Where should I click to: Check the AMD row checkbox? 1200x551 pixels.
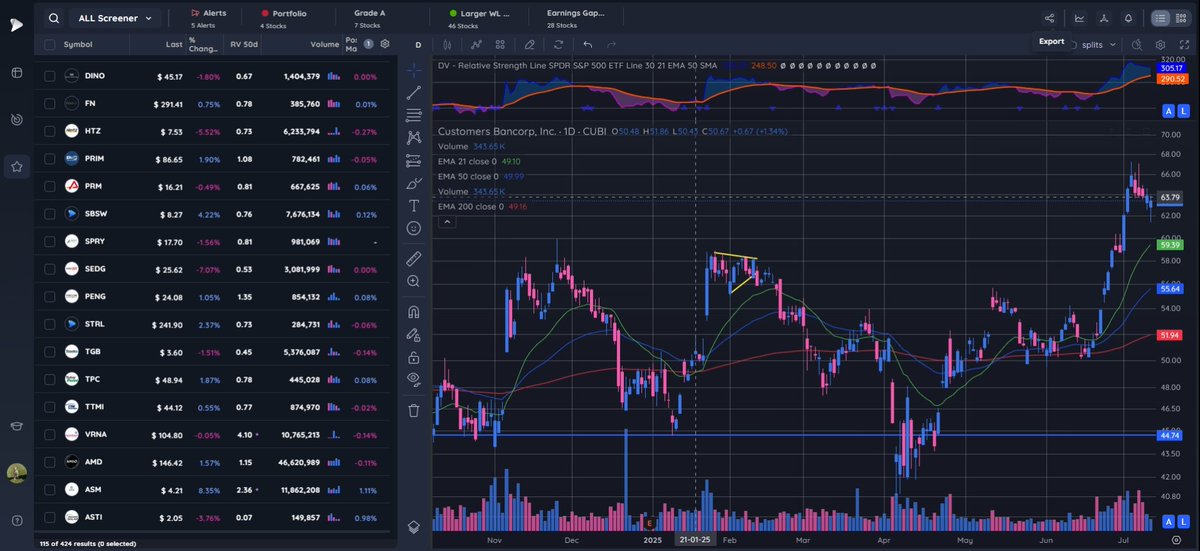49,463
